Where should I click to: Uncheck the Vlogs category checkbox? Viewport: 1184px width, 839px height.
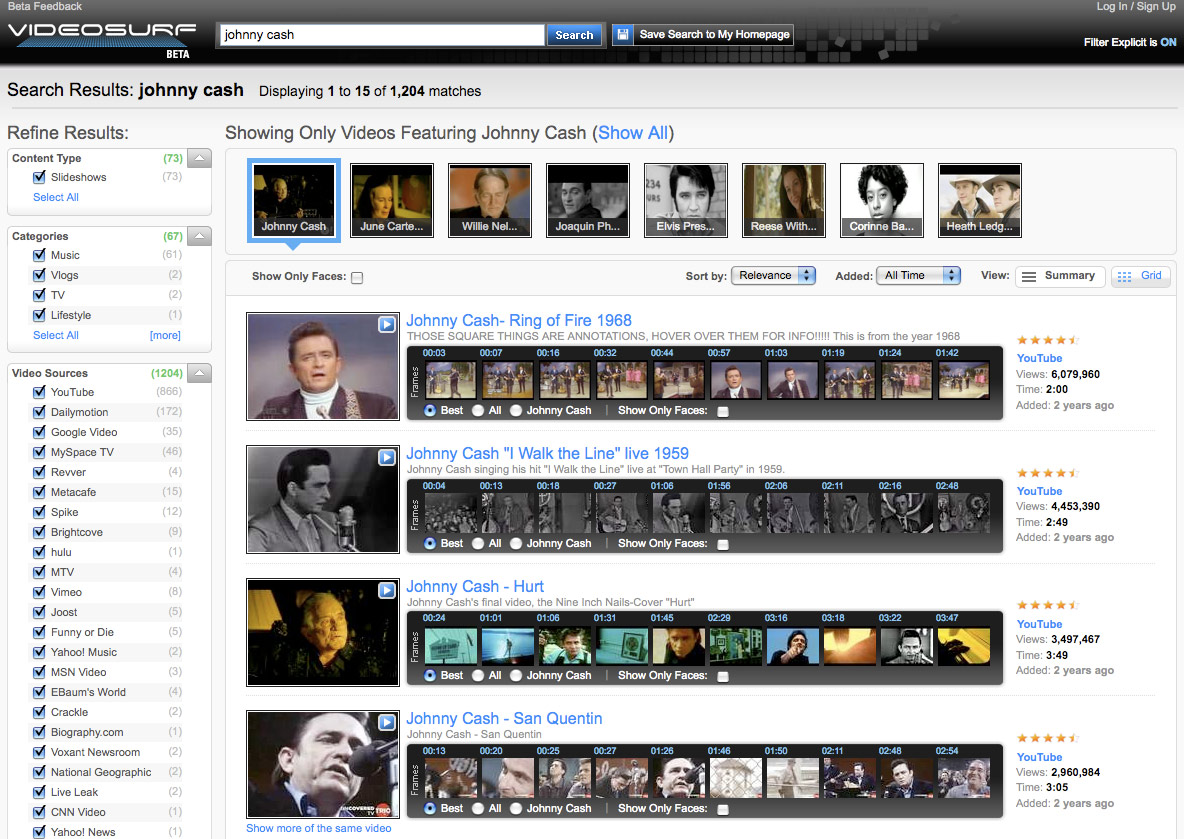[39, 276]
